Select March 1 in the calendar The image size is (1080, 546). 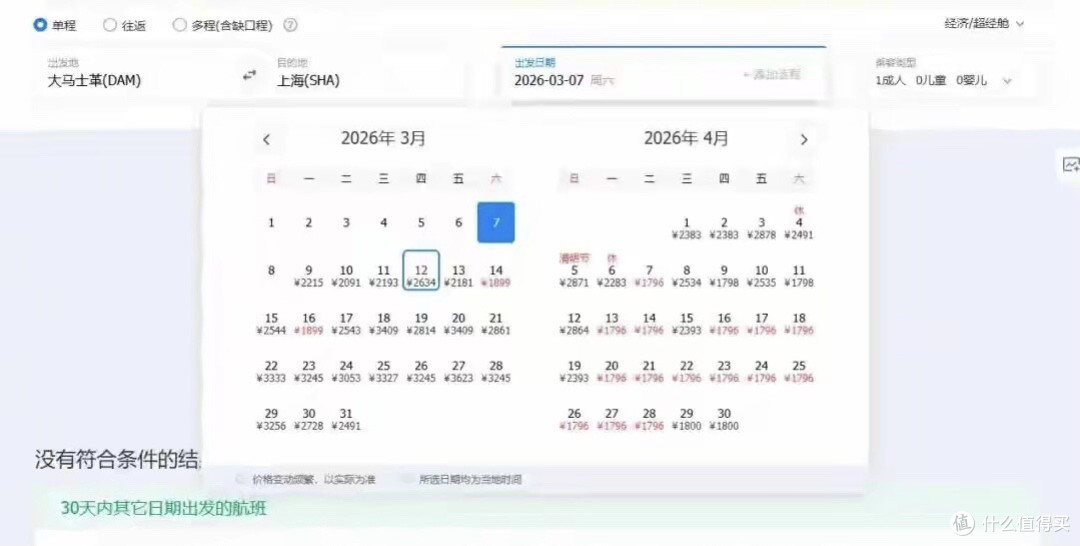click(x=271, y=222)
